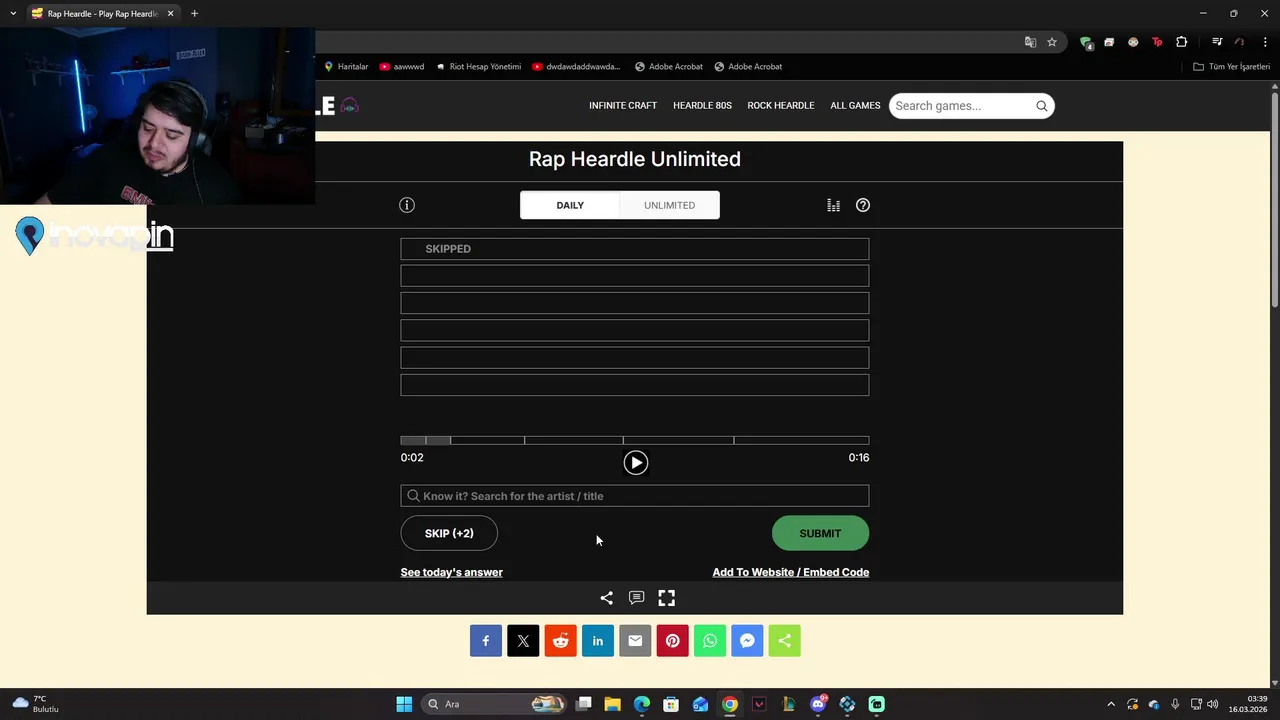Share on Messenger
1280x720 pixels.
coord(747,641)
